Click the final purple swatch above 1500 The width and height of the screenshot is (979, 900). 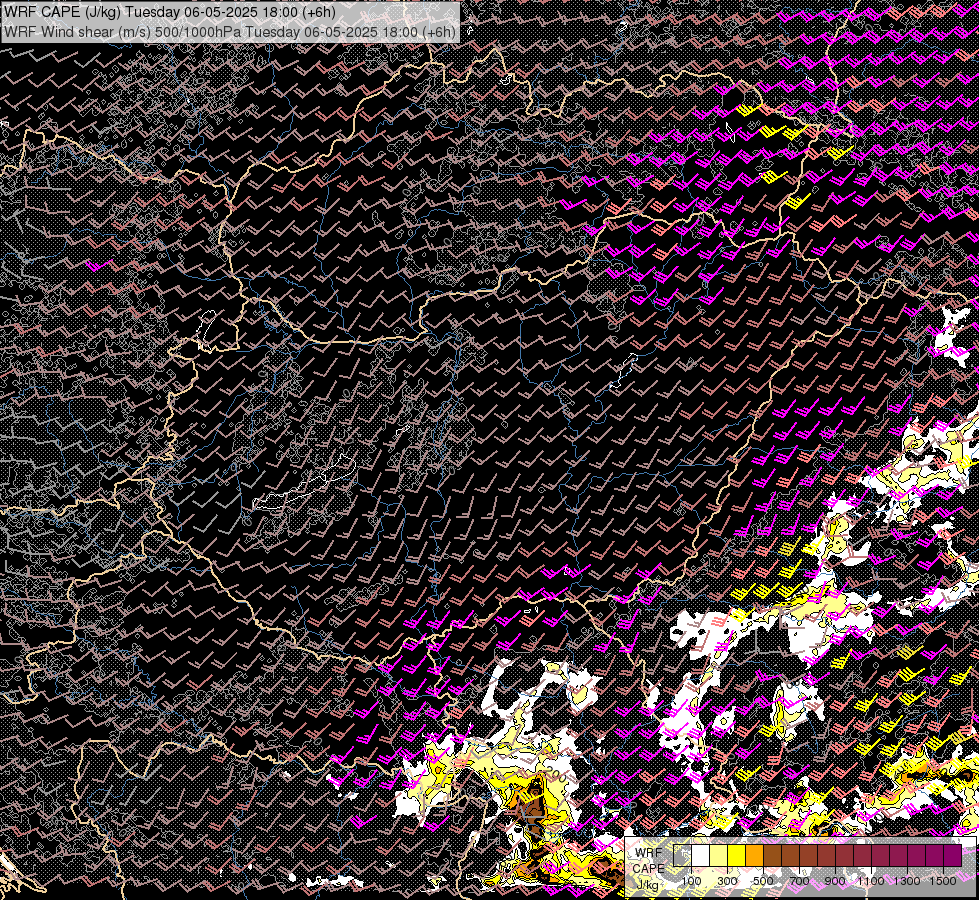tap(953, 856)
